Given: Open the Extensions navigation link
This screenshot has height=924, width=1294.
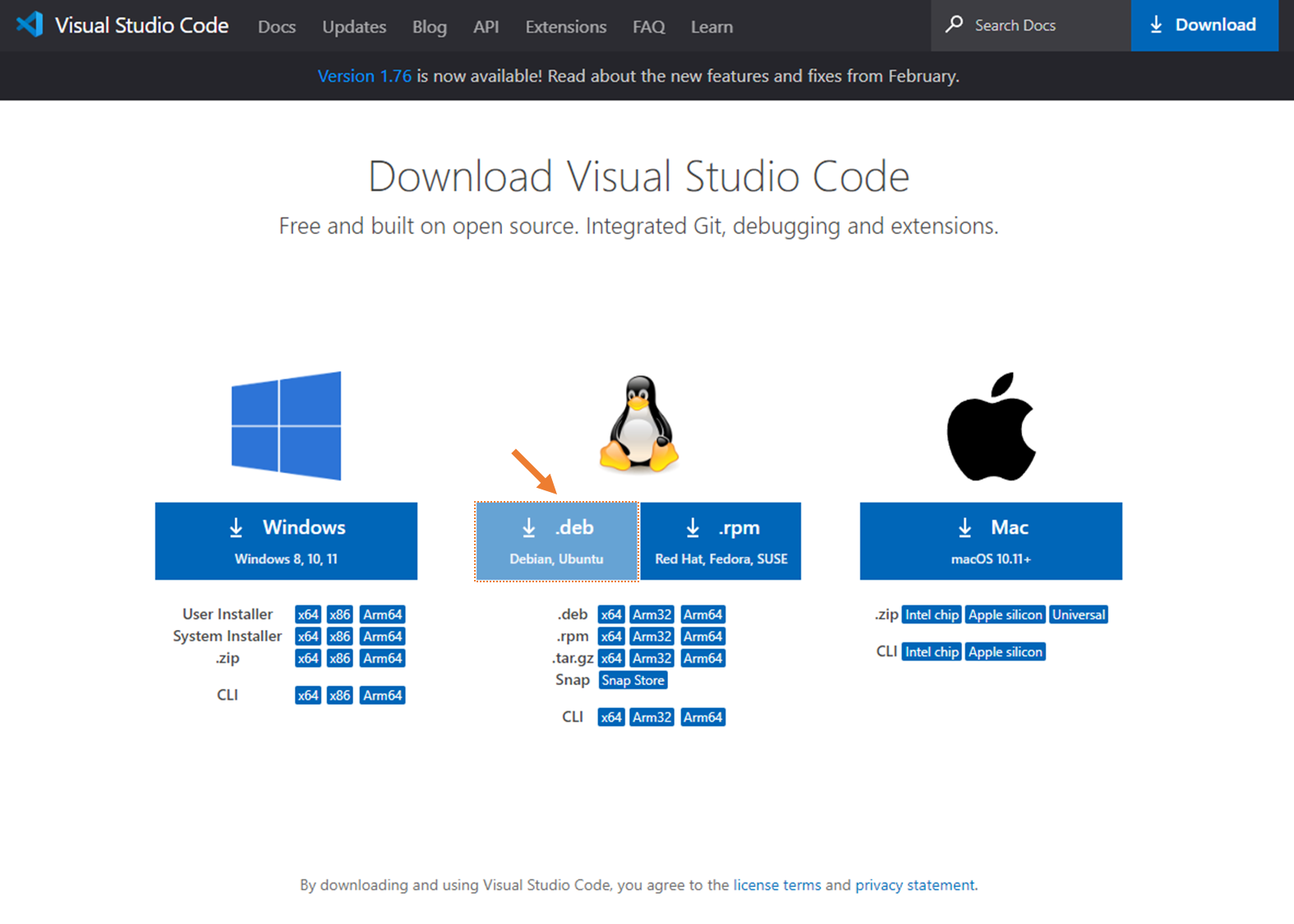Looking at the screenshot, I should (x=566, y=26).
